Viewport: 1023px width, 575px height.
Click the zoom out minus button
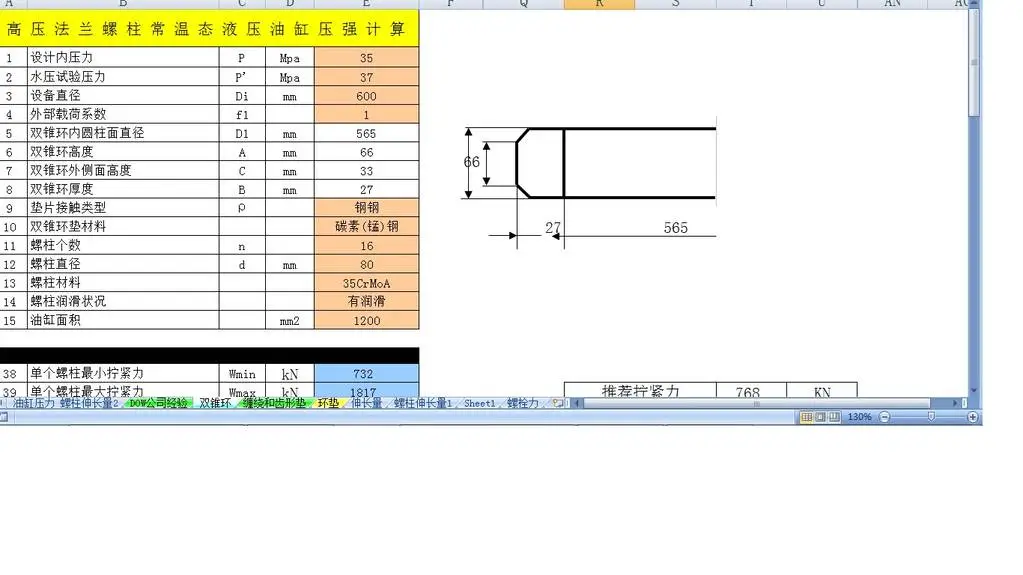click(x=885, y=416)
